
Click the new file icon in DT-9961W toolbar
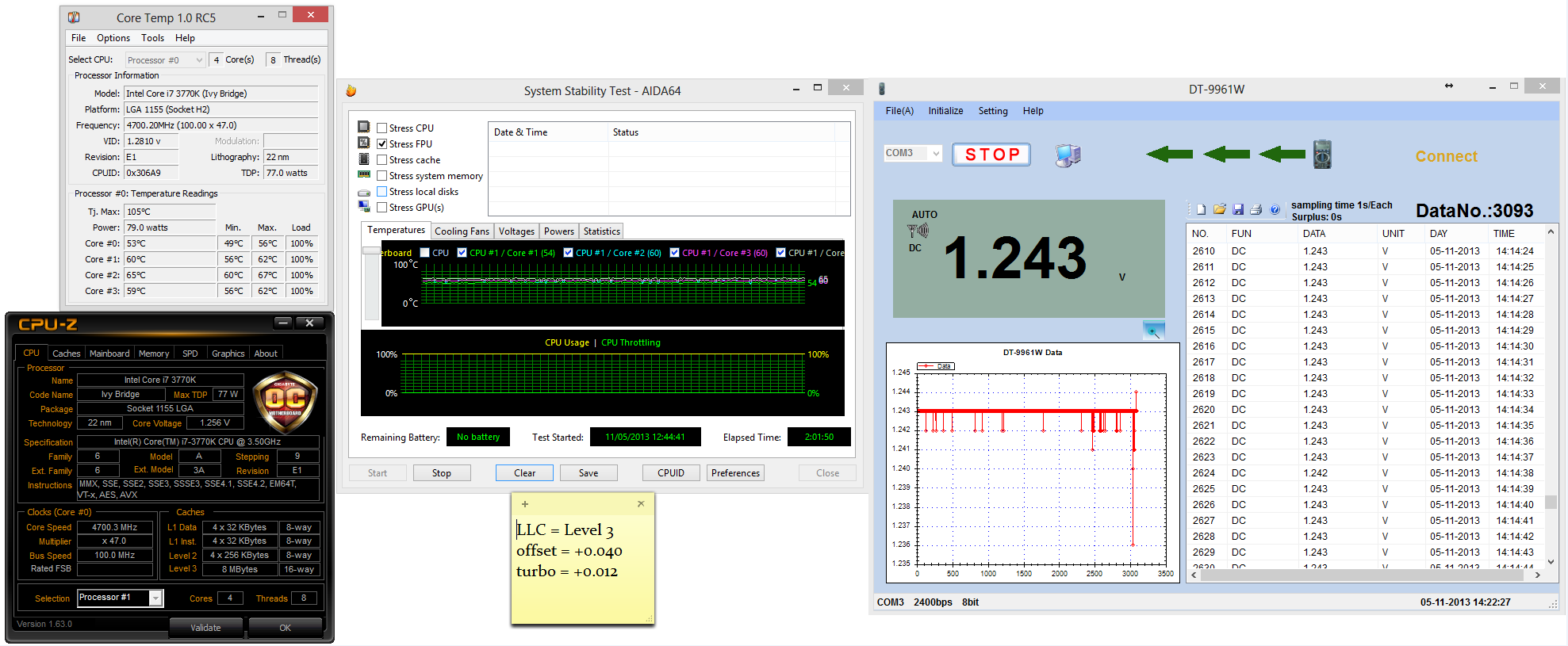1202,210
